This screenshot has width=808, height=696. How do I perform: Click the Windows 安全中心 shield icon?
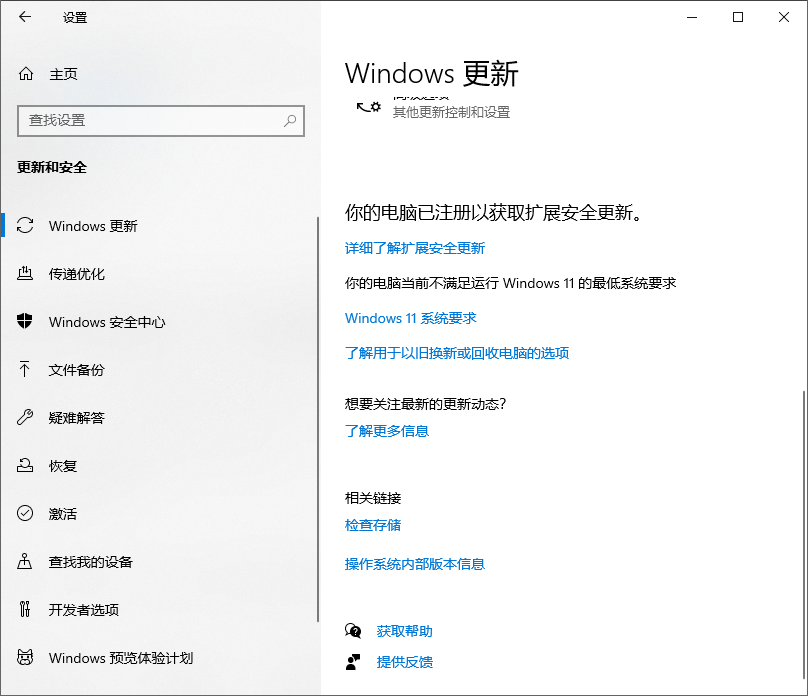25,321
